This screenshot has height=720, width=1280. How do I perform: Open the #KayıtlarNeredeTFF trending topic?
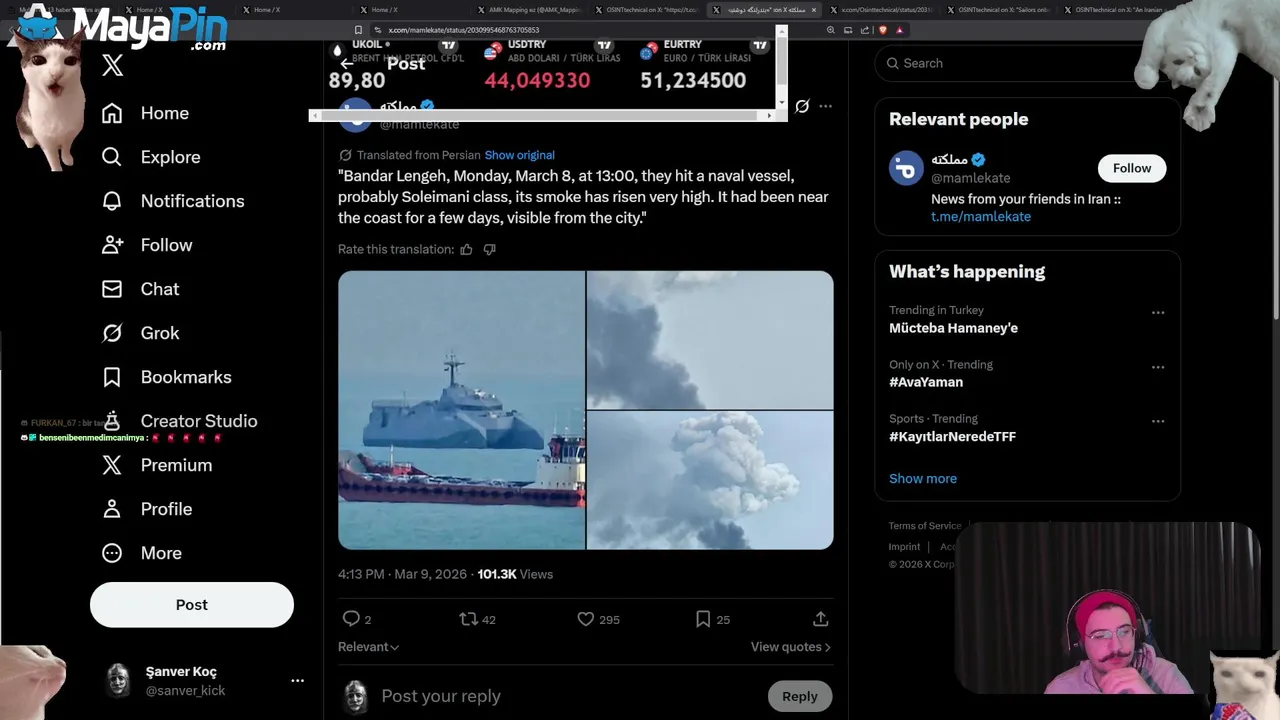click(952, 436)
